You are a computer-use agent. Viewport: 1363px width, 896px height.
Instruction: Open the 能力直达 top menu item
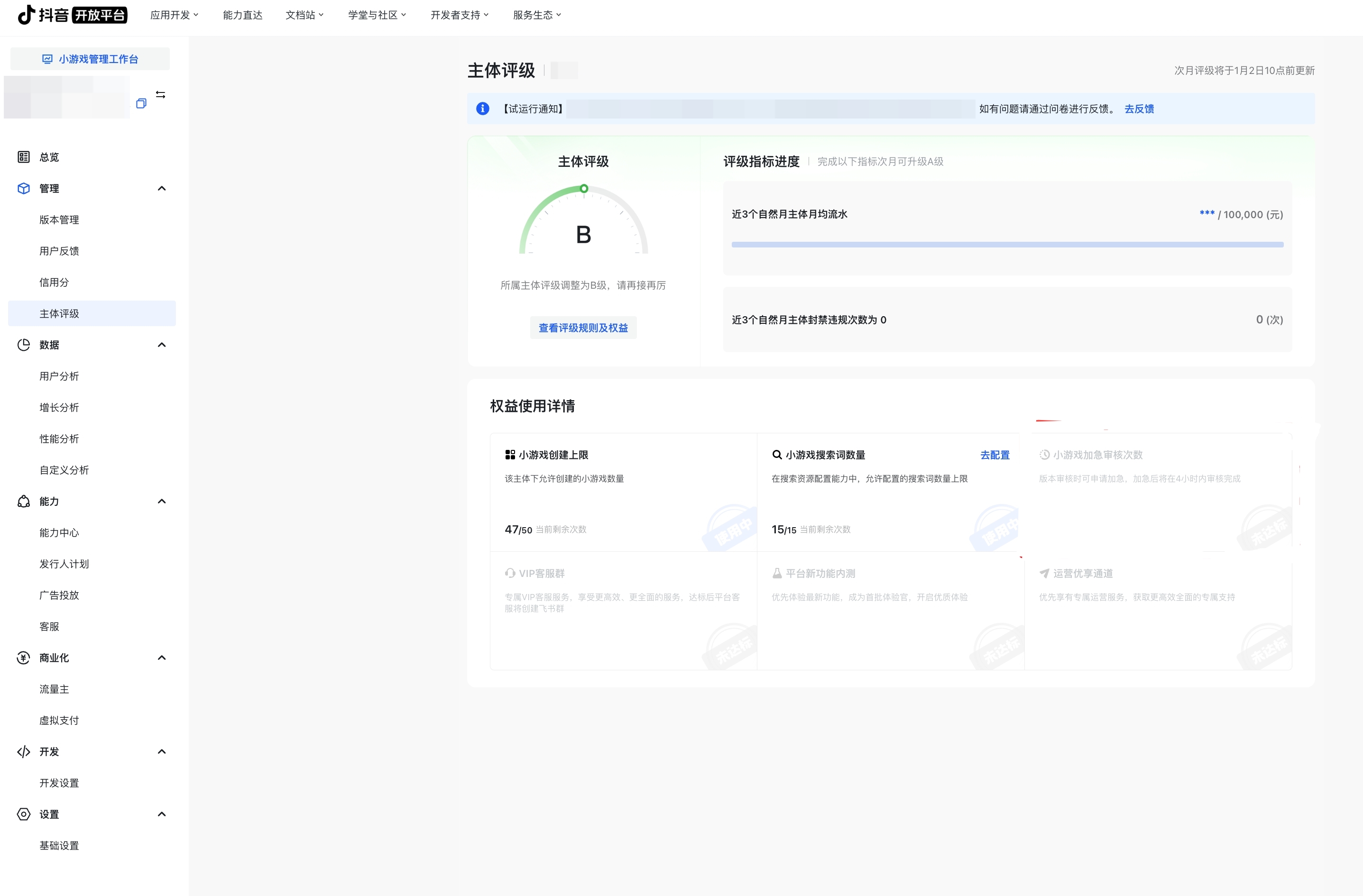pos(242,15)
